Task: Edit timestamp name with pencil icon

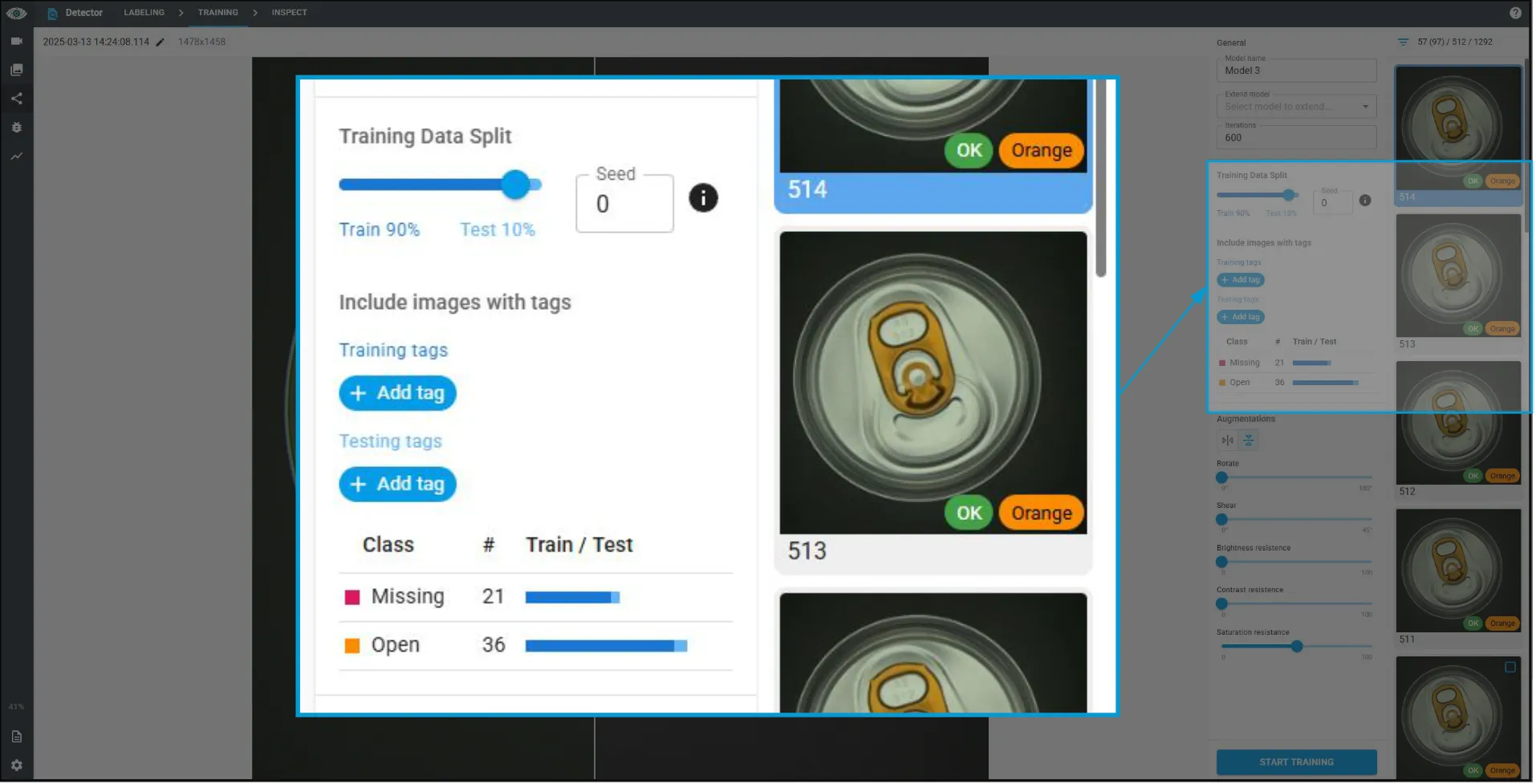Action: pos(160,42)
